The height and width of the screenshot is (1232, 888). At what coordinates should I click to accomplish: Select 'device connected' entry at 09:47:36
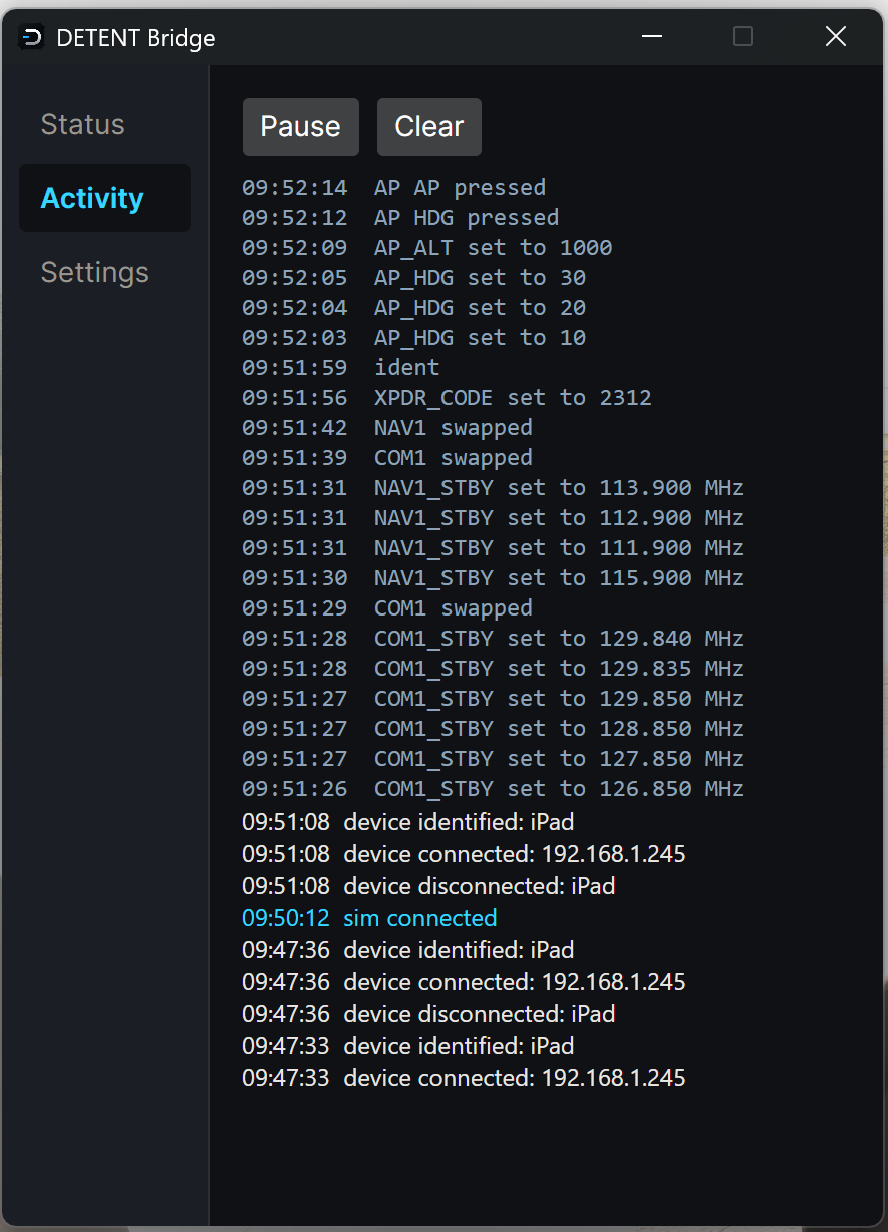[464, 982]
